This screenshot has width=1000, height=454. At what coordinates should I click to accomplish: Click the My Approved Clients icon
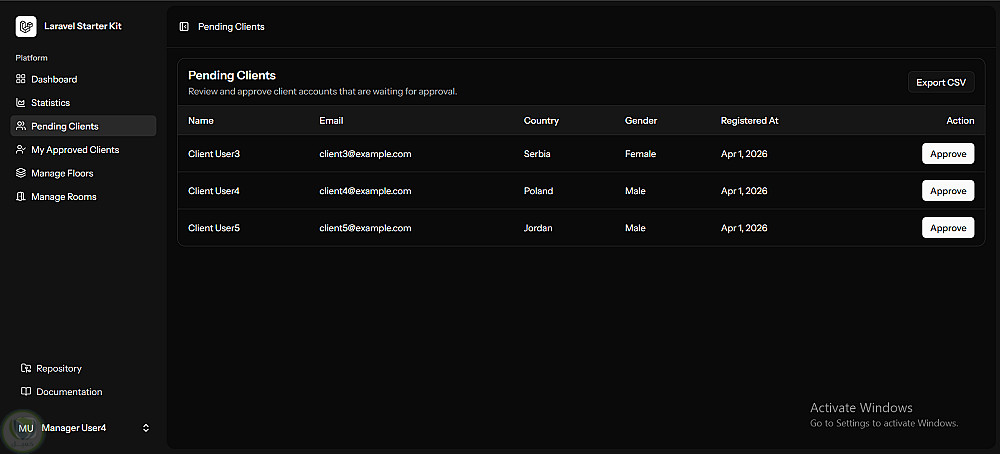click(x=21, y=150)
